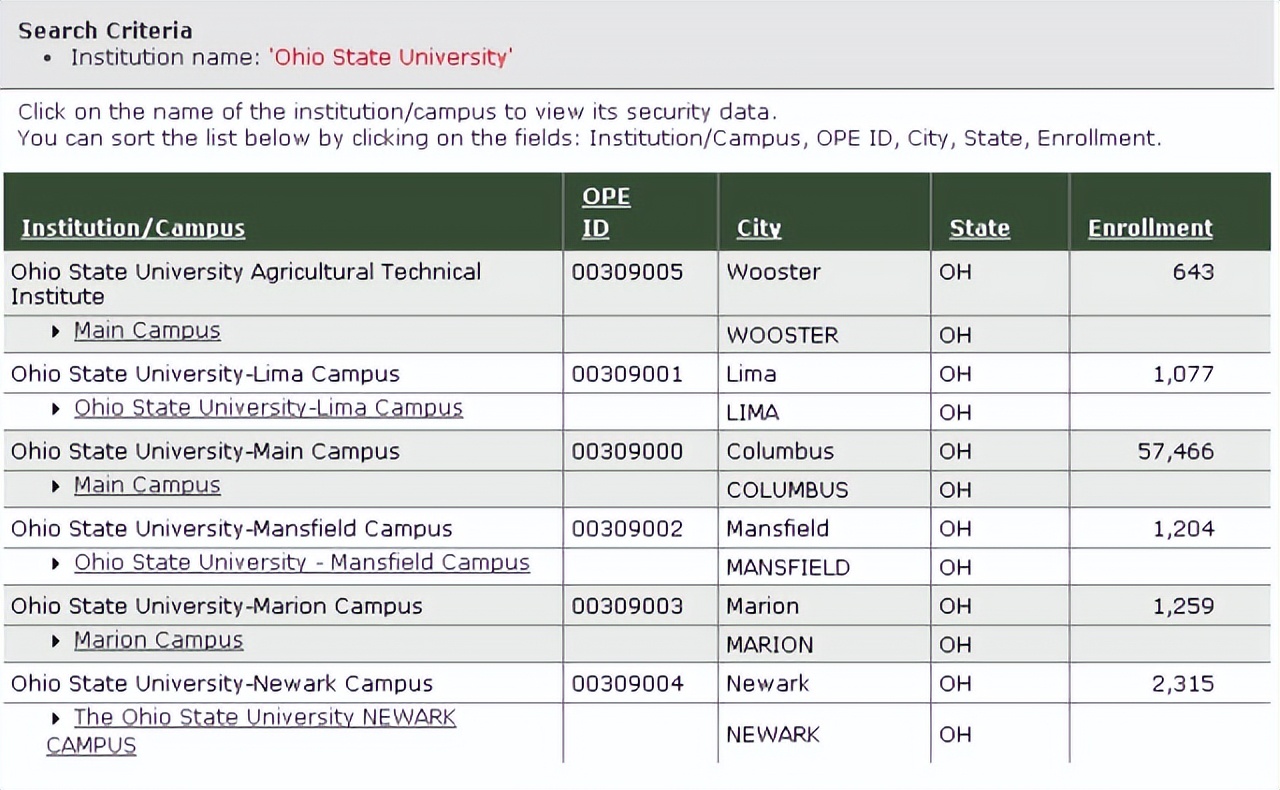Open Main Campus link in Columbus row
Image resolution: width=1280 pixels, height=790 pixels.
[x=147, y=485]
